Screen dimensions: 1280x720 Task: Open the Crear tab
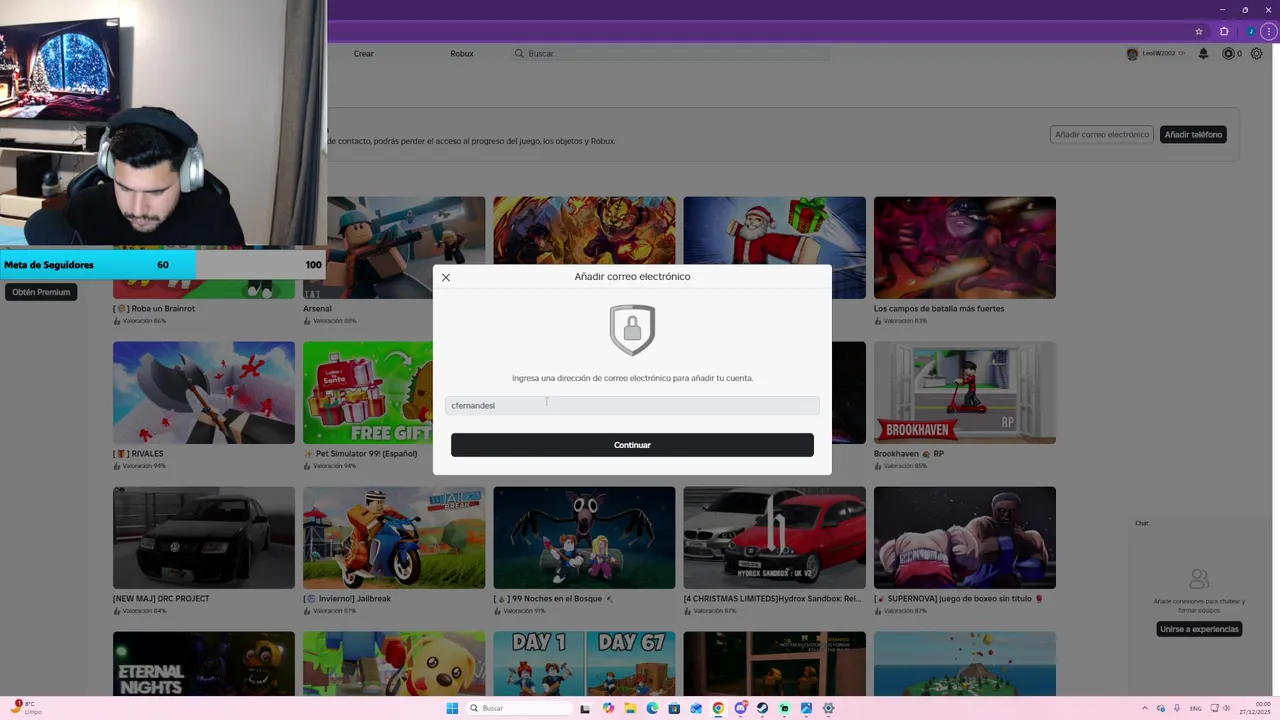[x=363, y=54]
